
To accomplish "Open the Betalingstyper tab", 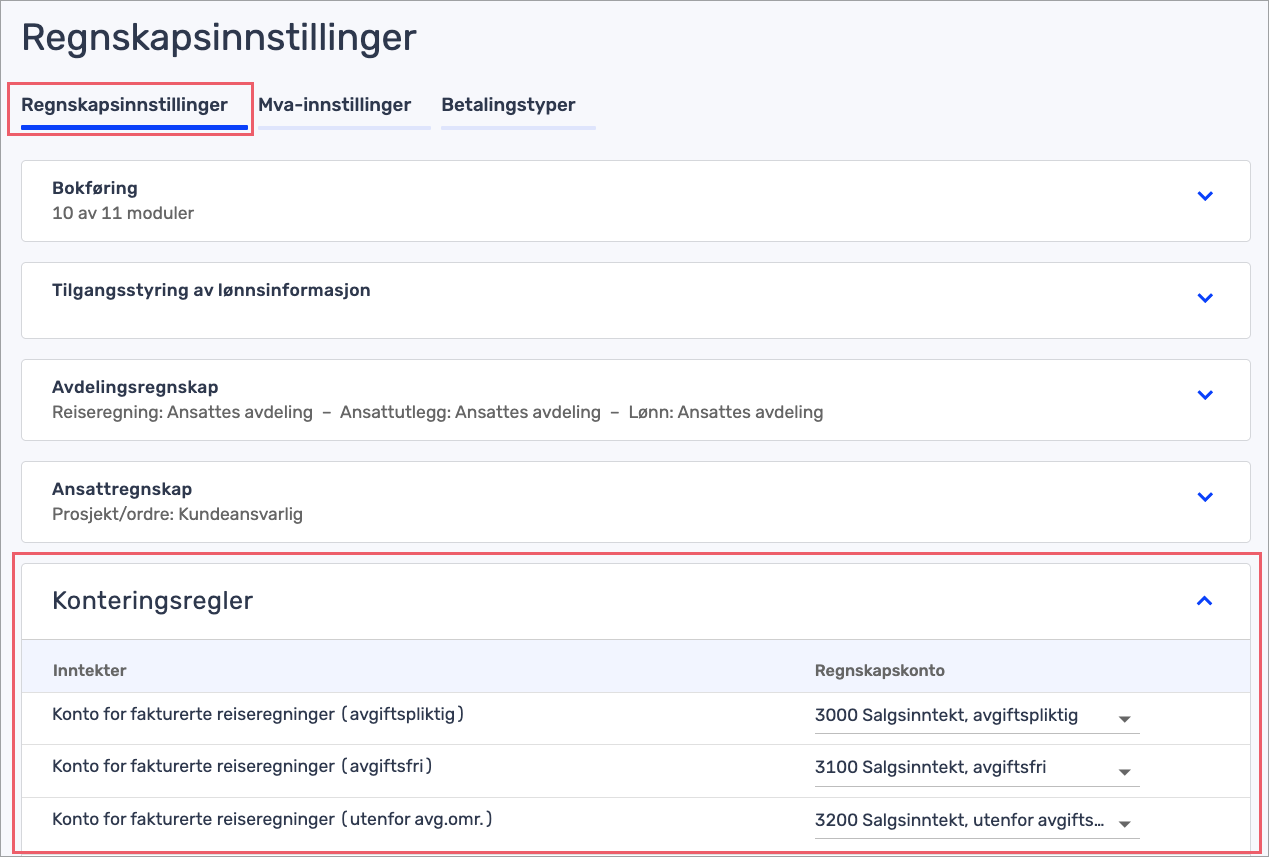I will pos(507,104).
